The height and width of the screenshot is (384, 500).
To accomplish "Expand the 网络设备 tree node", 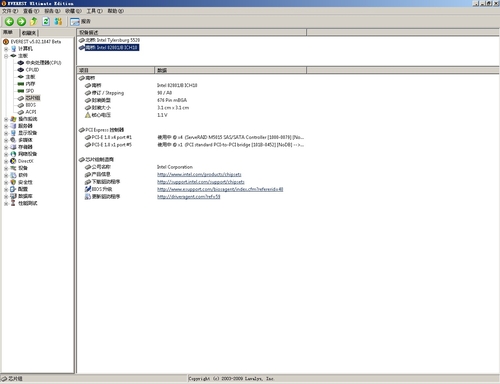I will click(x=6, y=154).
